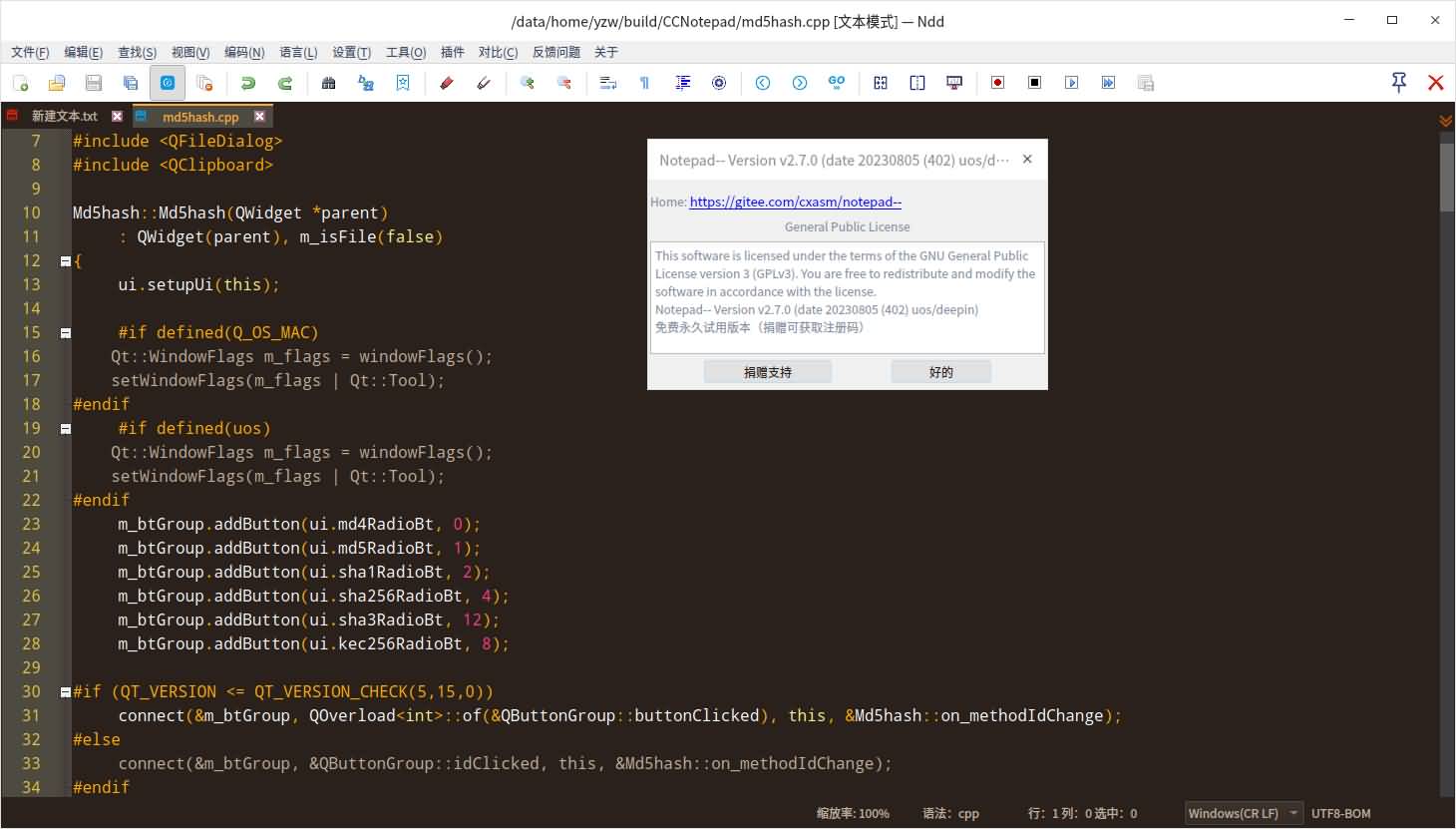Open a file using the folder toolbar icon
The height and width of the screenshot is (829, 1456).
coord(57,83)
